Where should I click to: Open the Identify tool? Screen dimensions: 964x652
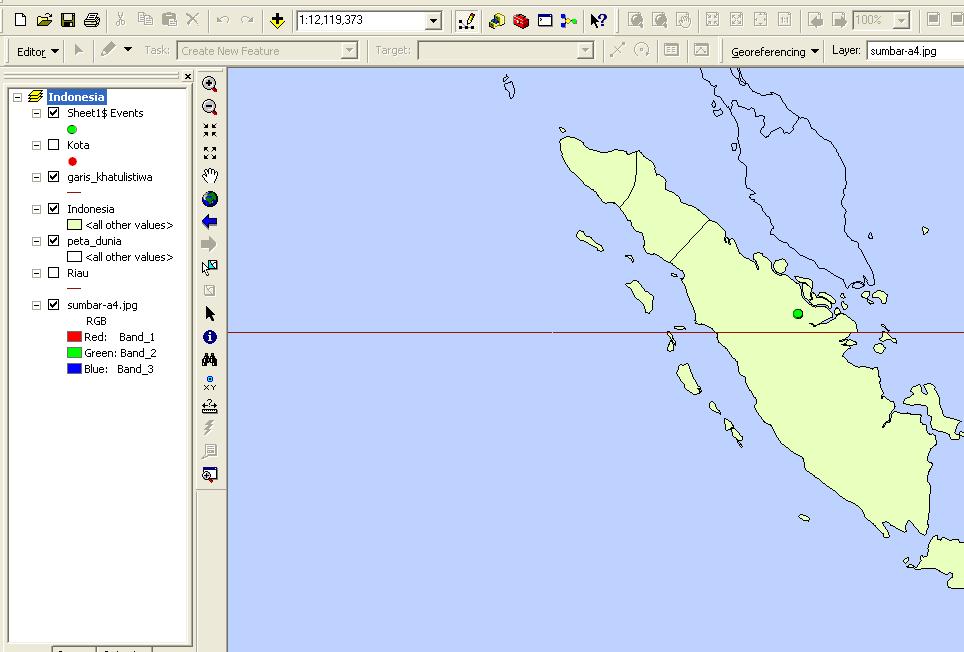tap(209, 337)
